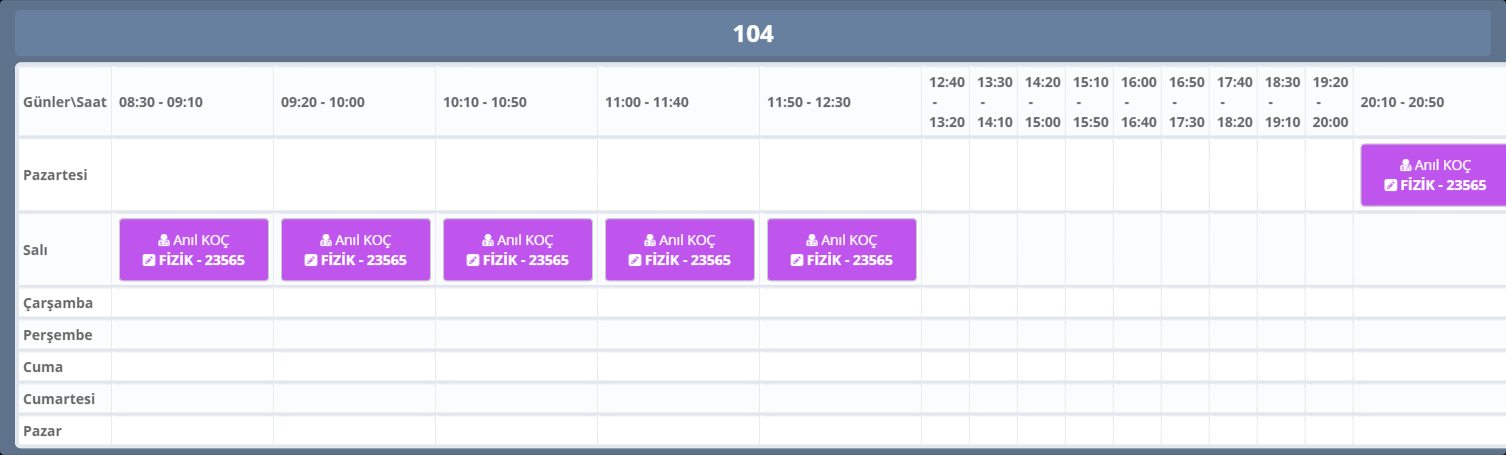The image size is (1506, 455).
Task: Click edit icon in Salı 08:30 FİZİK block
Action: coord(150,260)
